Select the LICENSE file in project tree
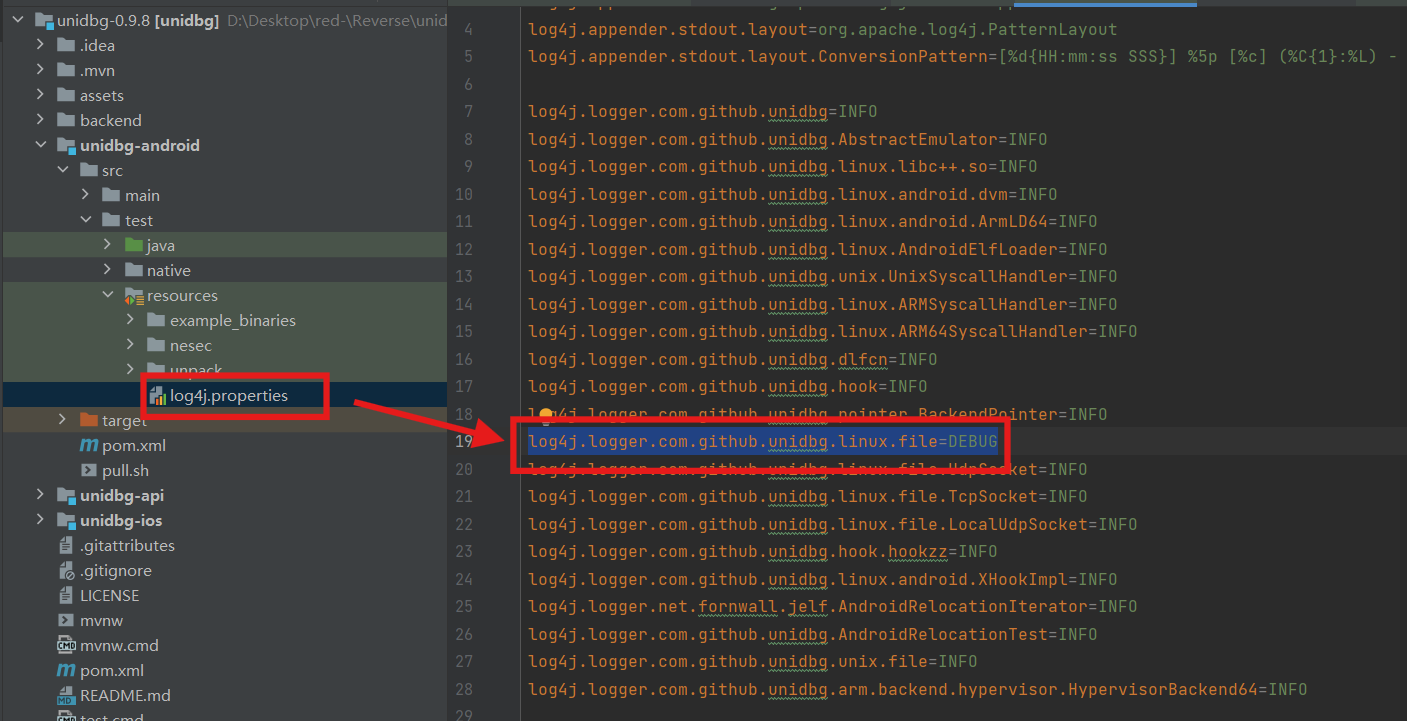1407x721 pixels. [x=109, y=596]
